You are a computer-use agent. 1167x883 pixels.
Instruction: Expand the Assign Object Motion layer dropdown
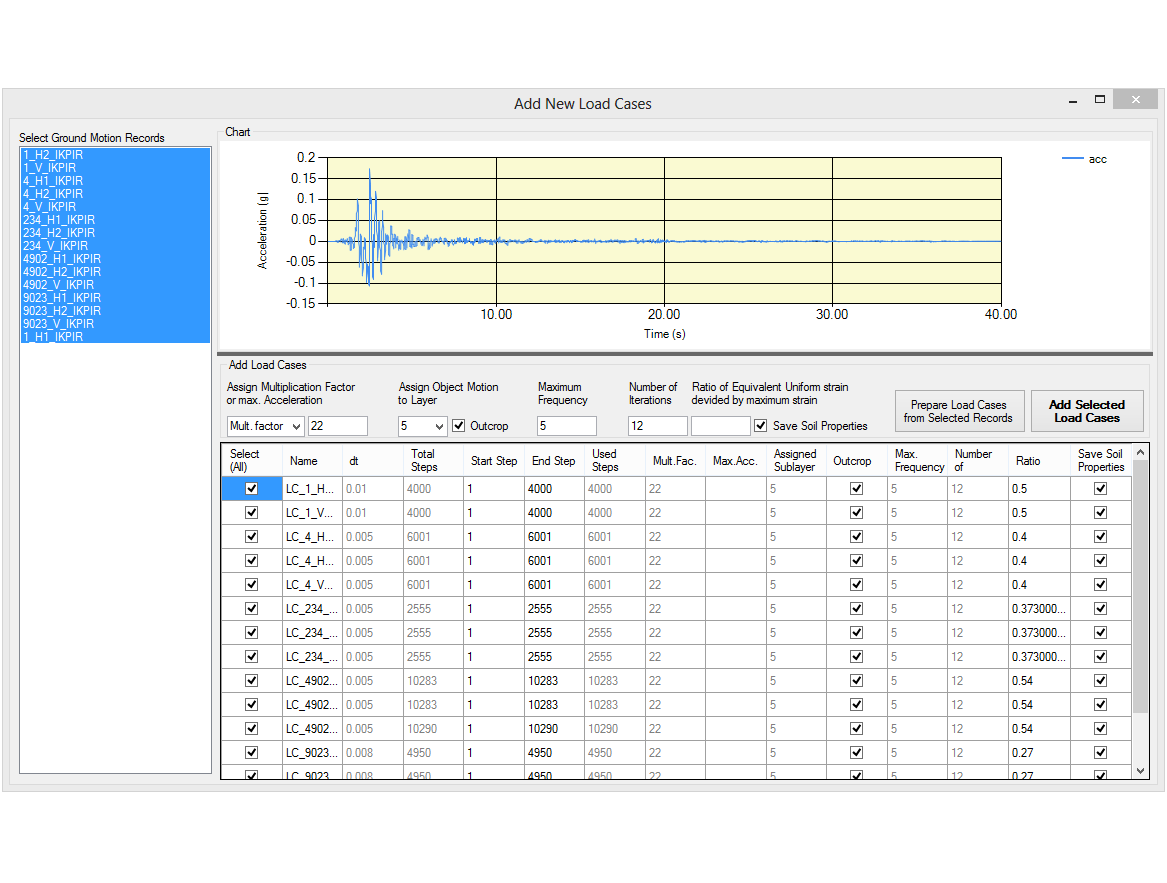(x=422, y=426)
